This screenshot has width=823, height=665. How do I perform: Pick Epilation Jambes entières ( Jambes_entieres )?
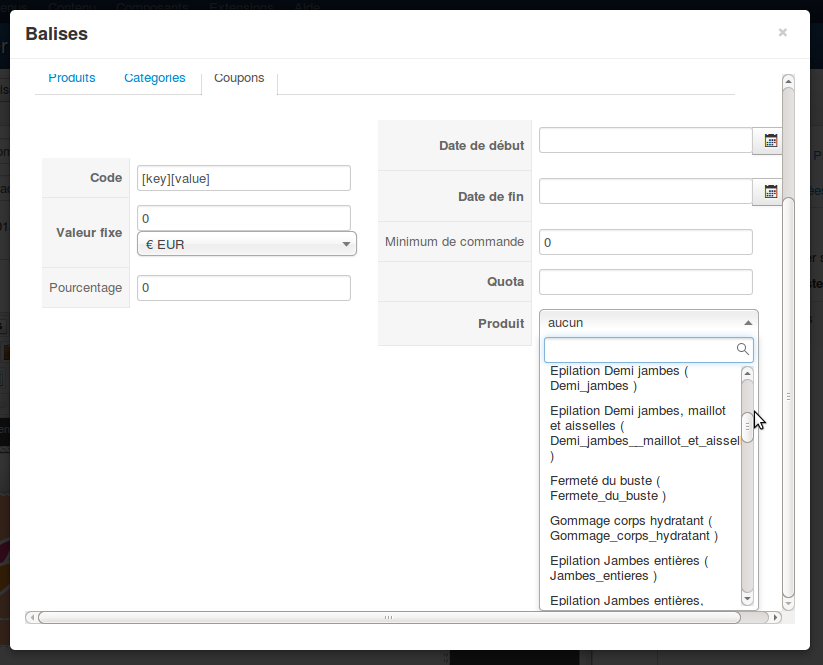(629, 568)
